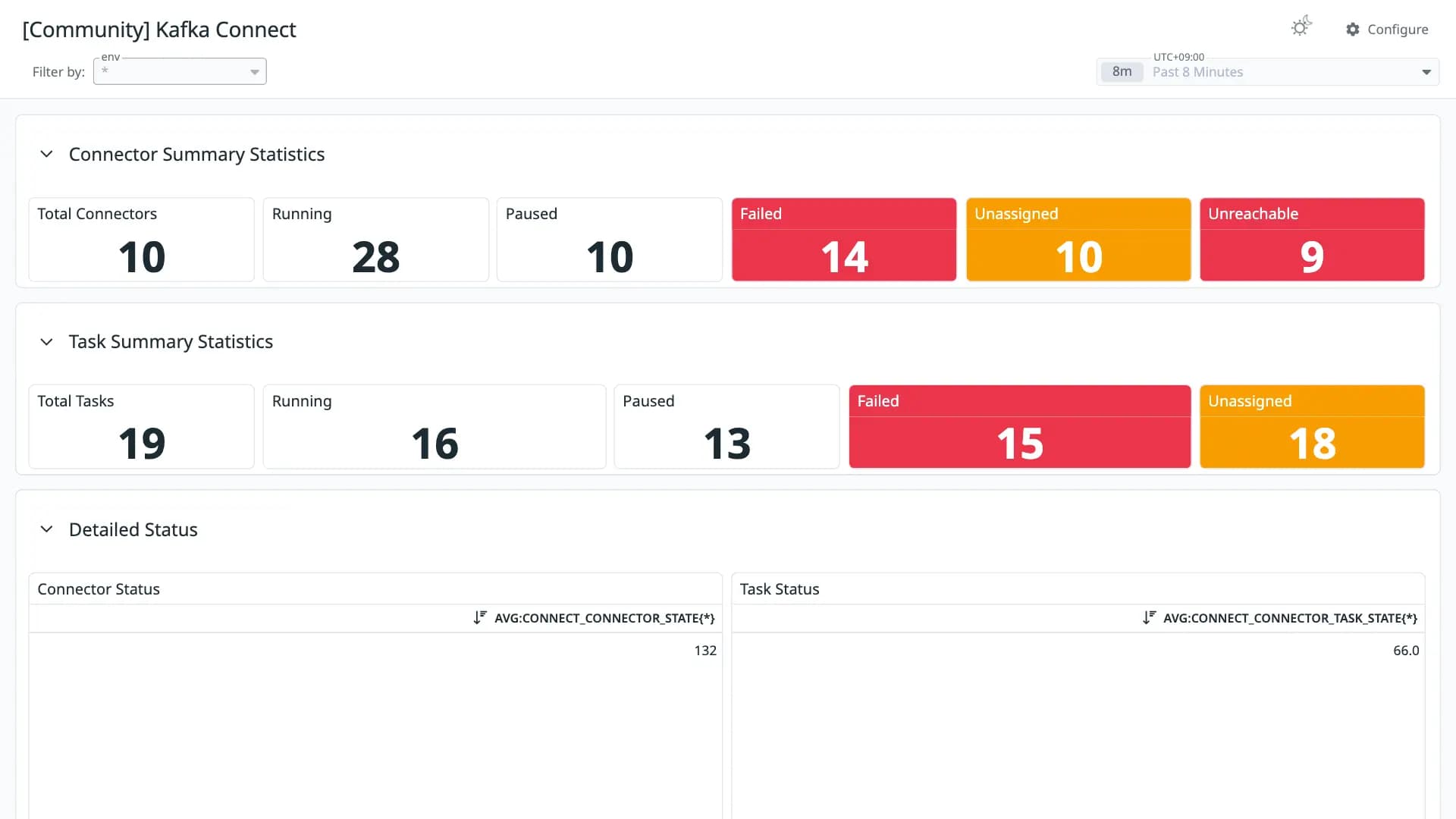
Task: Select the task Running value 16
Action: pyautogui.click(x=435, y=444)
